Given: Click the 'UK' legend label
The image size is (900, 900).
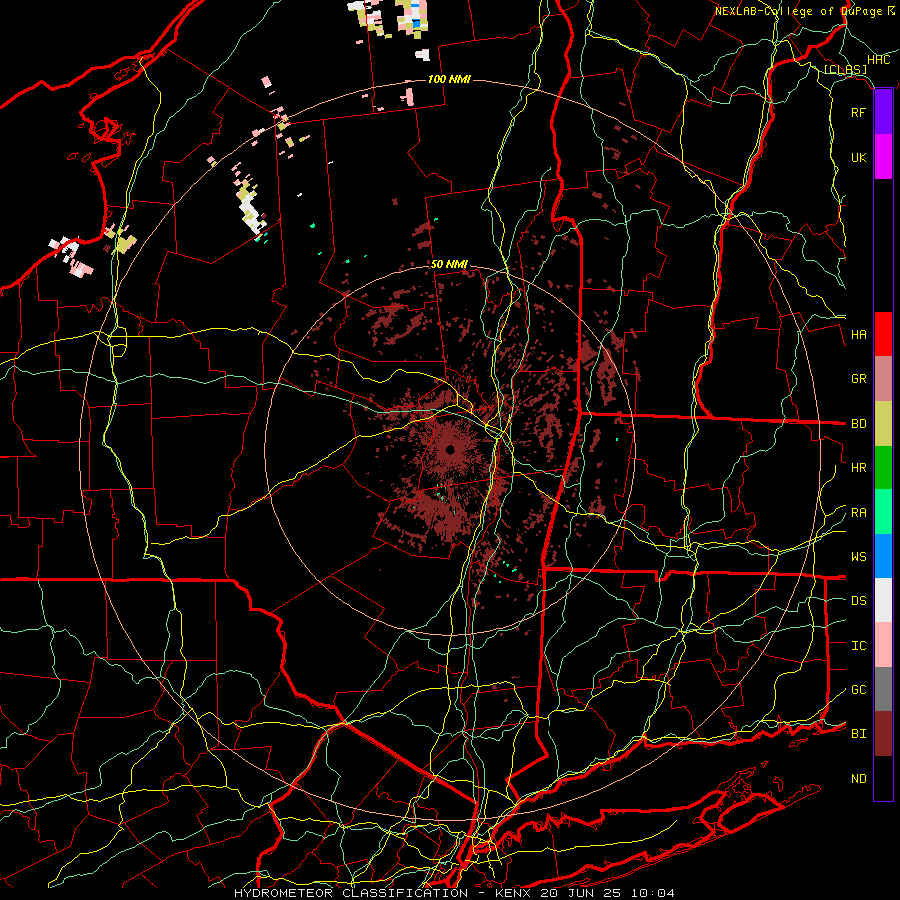Looking at the screenshot, I should tap(858, 157).
